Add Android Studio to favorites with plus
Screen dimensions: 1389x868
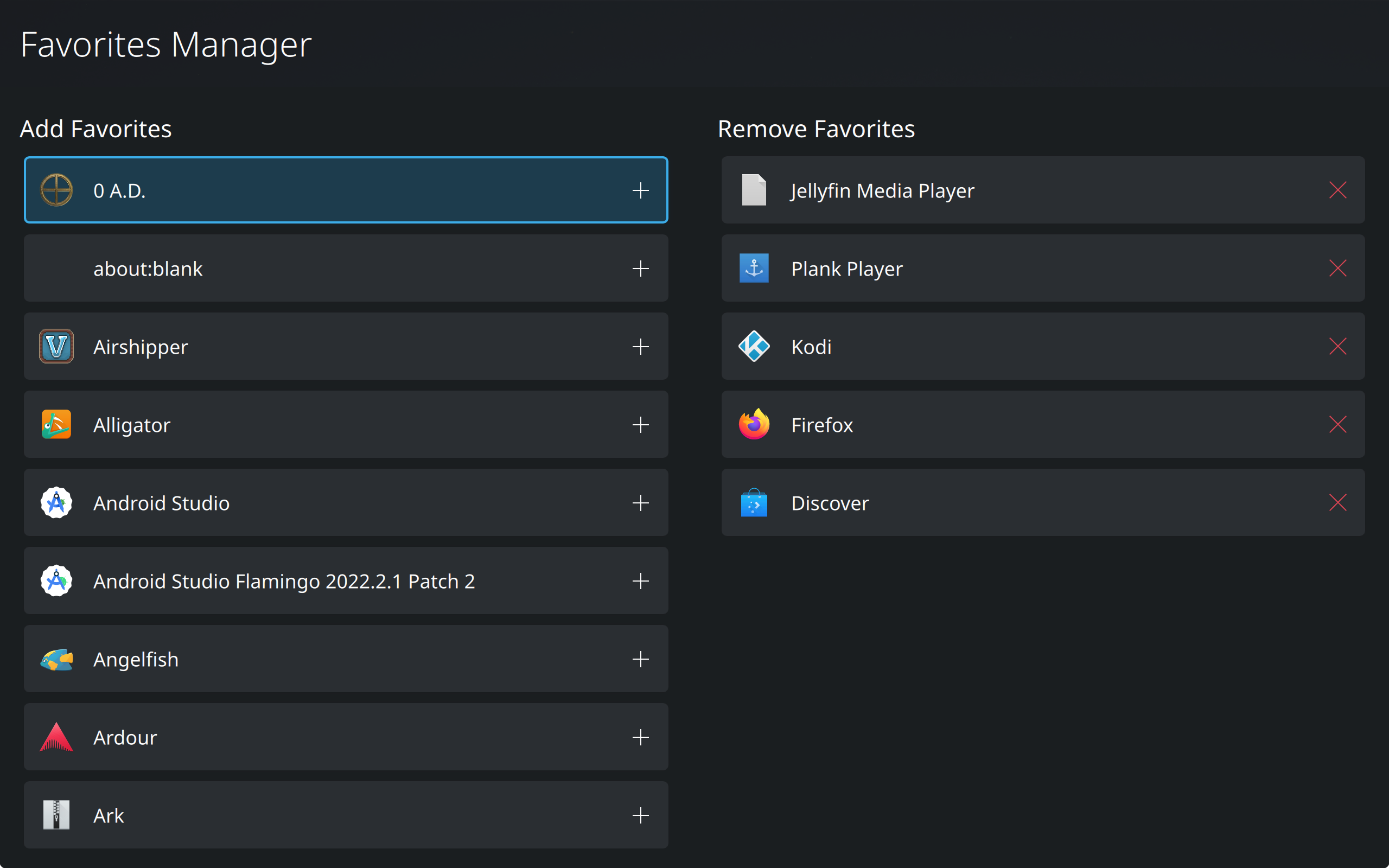[641, 502]
